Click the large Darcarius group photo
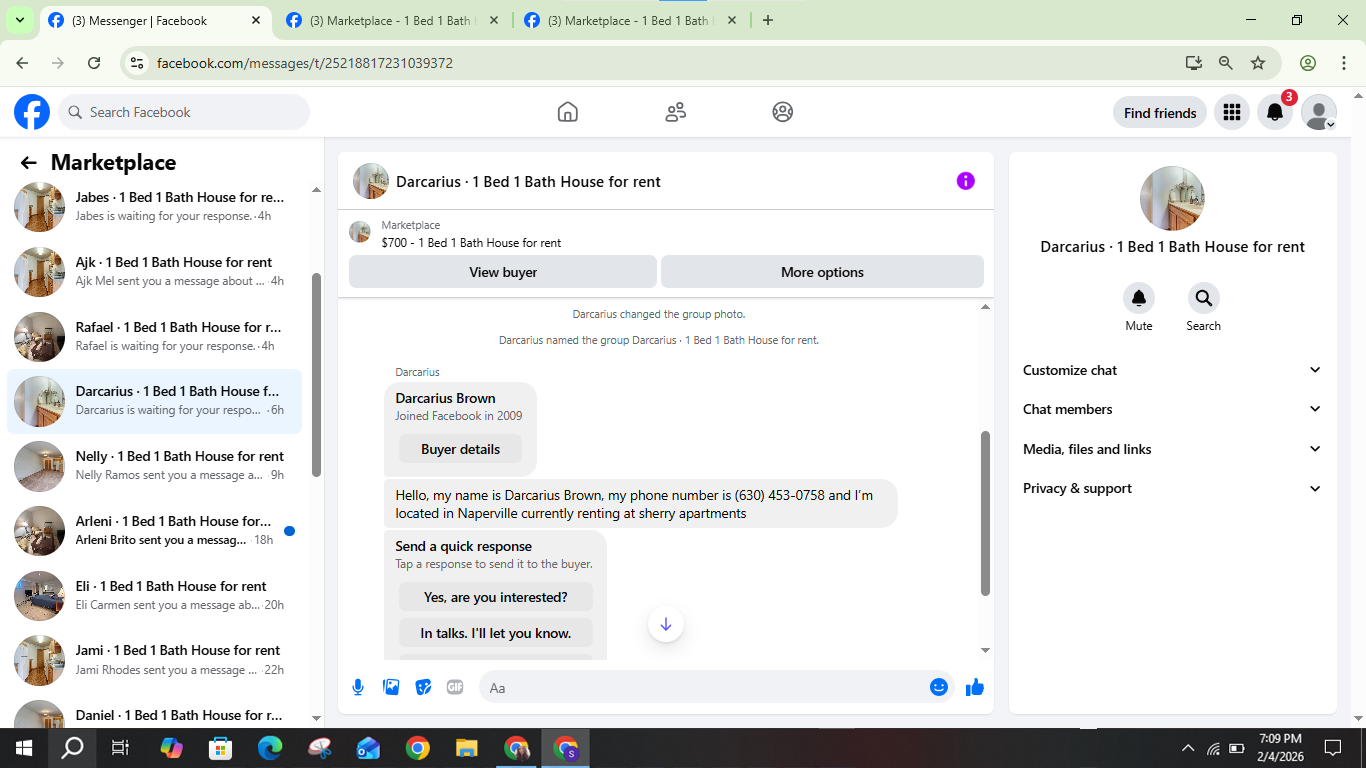1366x768 pixels. (x=1172, y=198)
